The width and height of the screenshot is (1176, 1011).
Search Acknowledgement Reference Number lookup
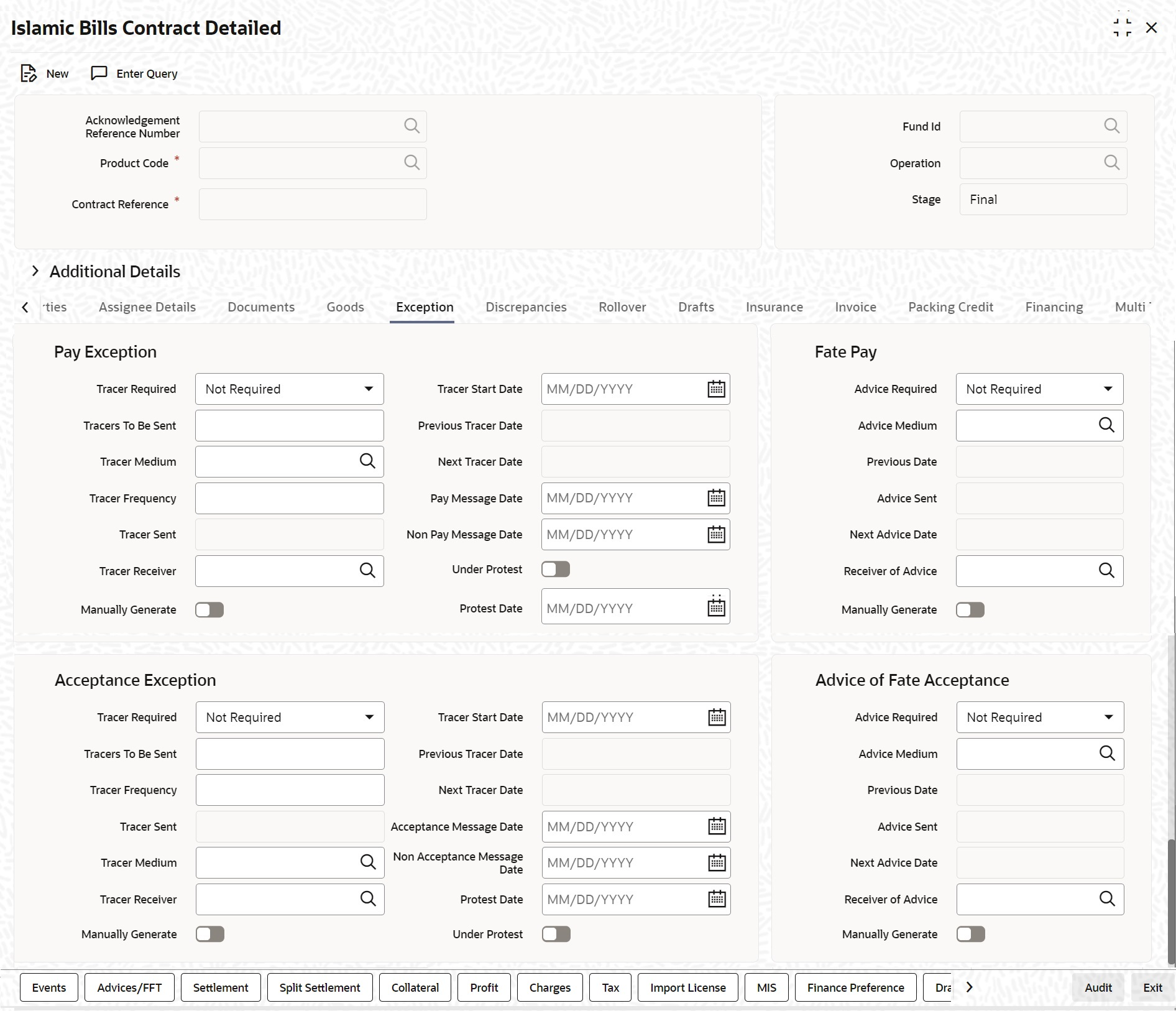411,126
